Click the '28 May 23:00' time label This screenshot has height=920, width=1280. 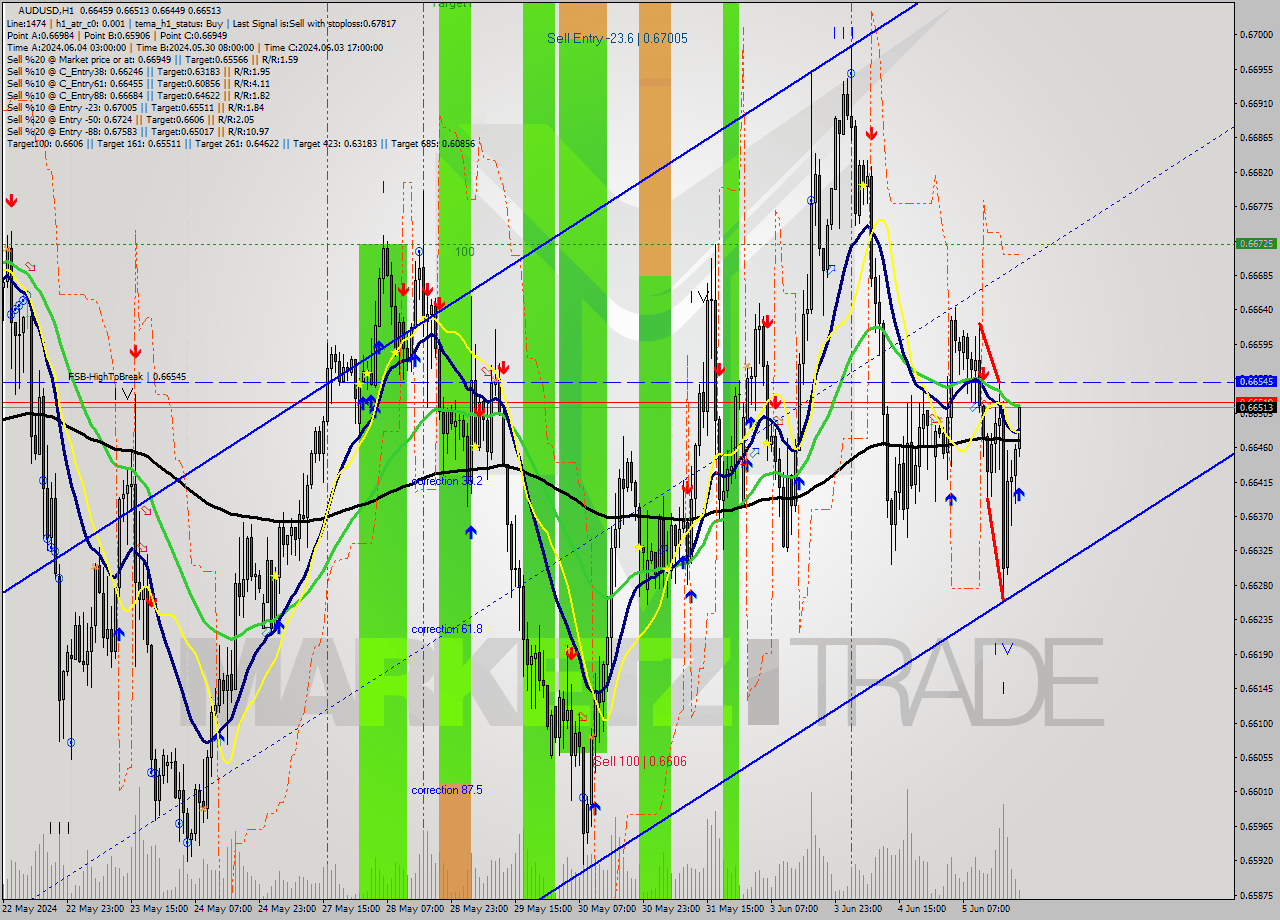pyautogui.click(x=481, y=909)
